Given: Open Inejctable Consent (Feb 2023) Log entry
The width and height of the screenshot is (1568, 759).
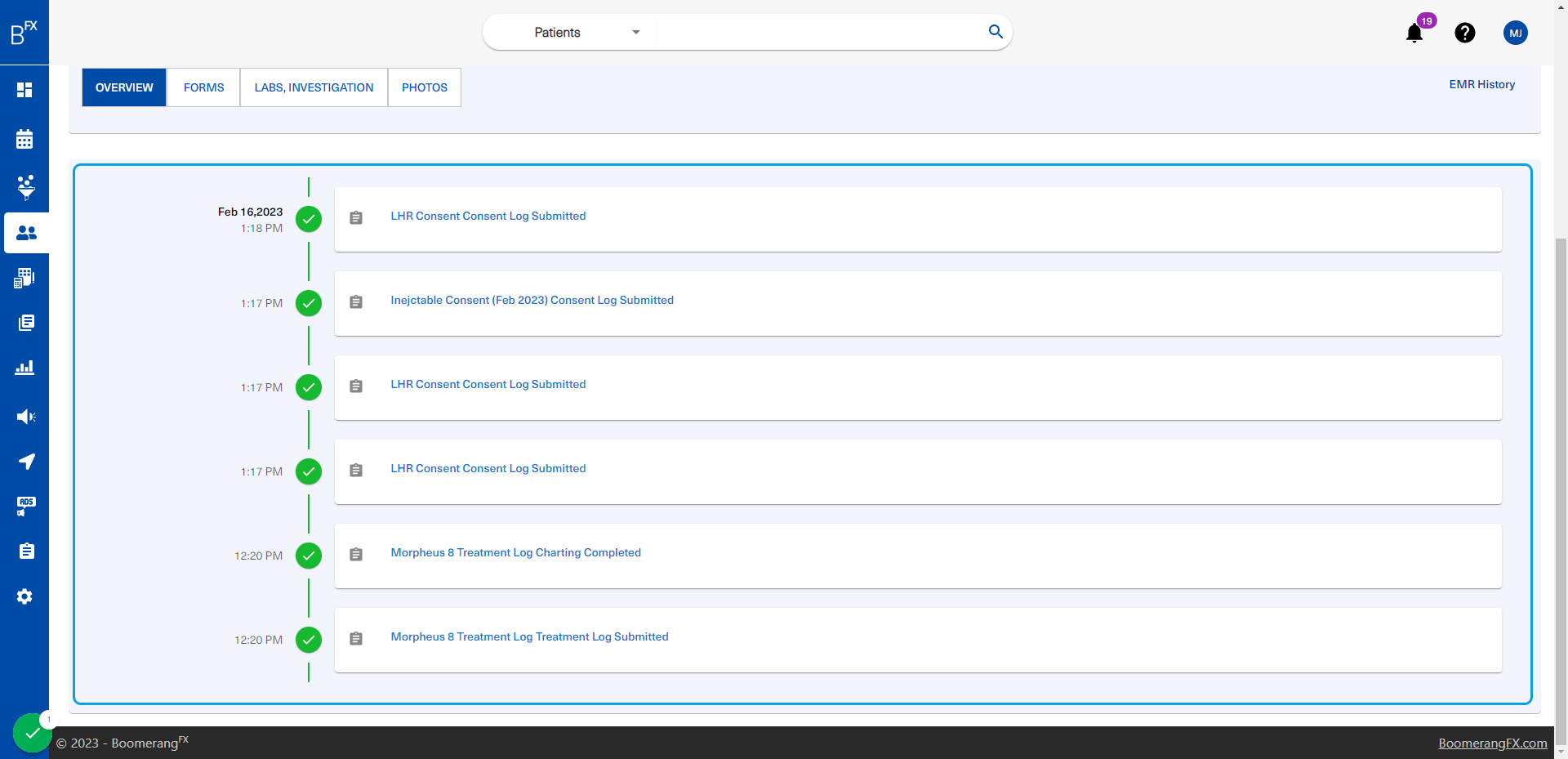Looking at the screenshot, I should 532,300.
